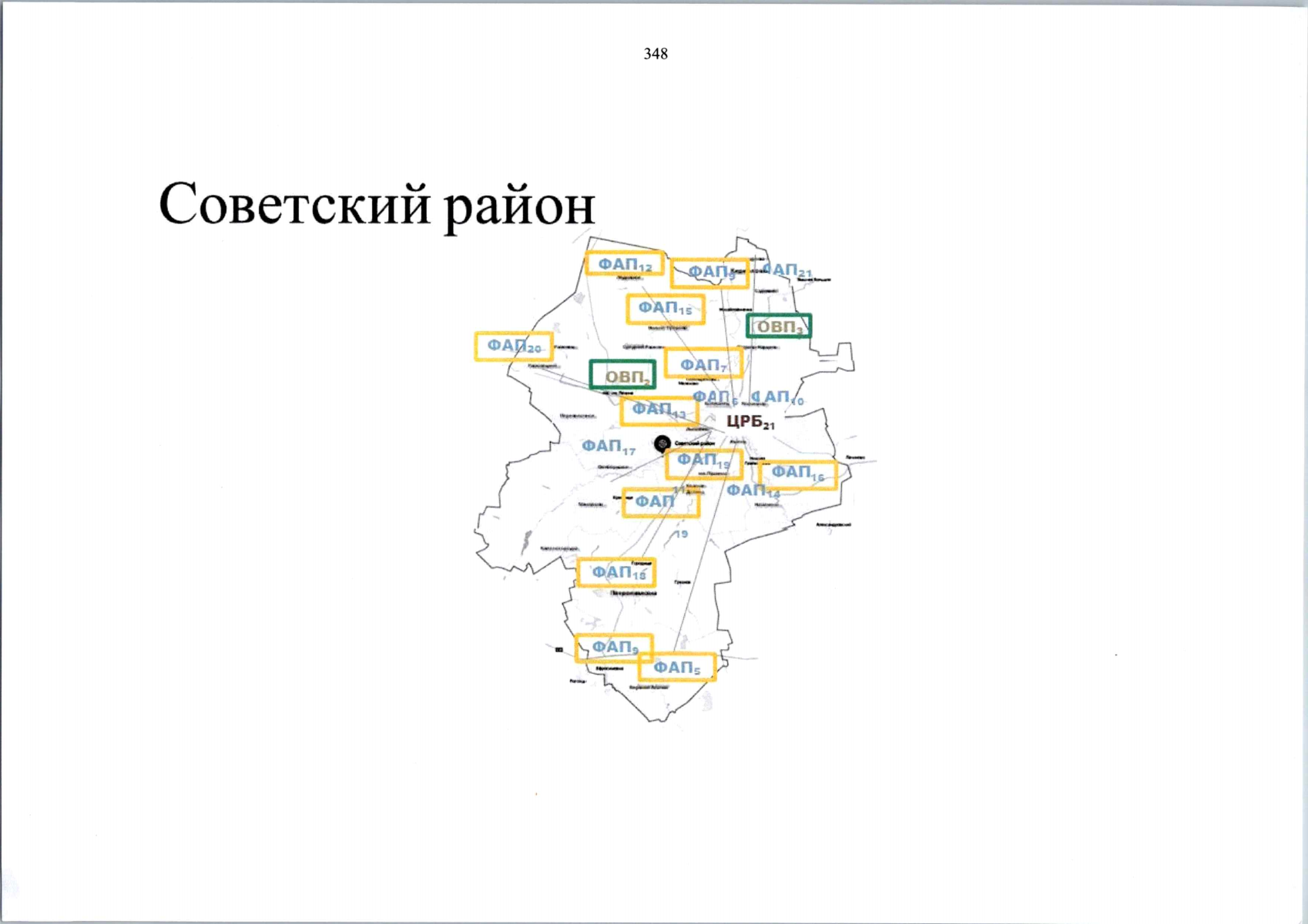Select the unboxed ФАП17 label

tap(608, 447)
